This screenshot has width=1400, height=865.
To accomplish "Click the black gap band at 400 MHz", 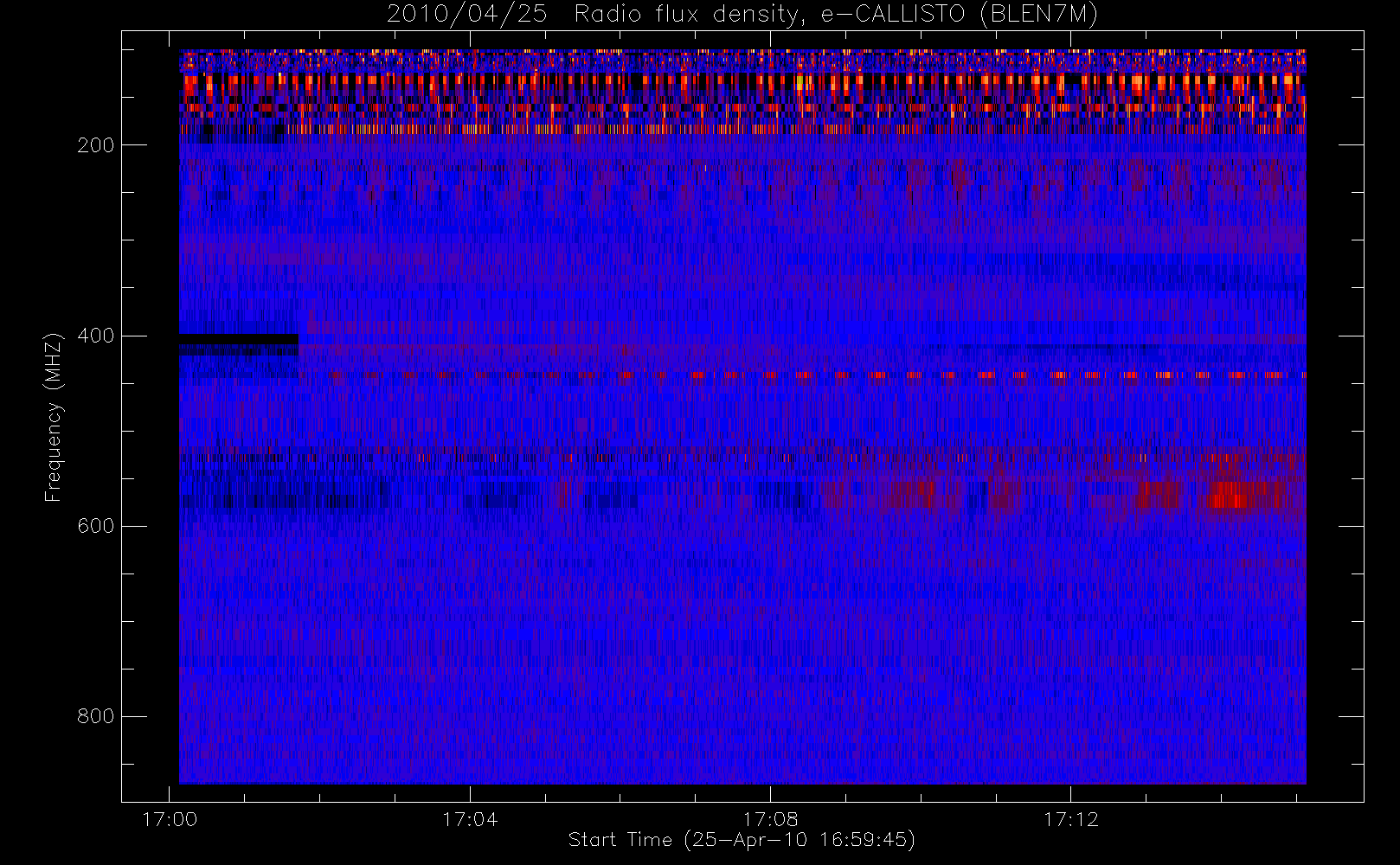I will tap(239, 339).
